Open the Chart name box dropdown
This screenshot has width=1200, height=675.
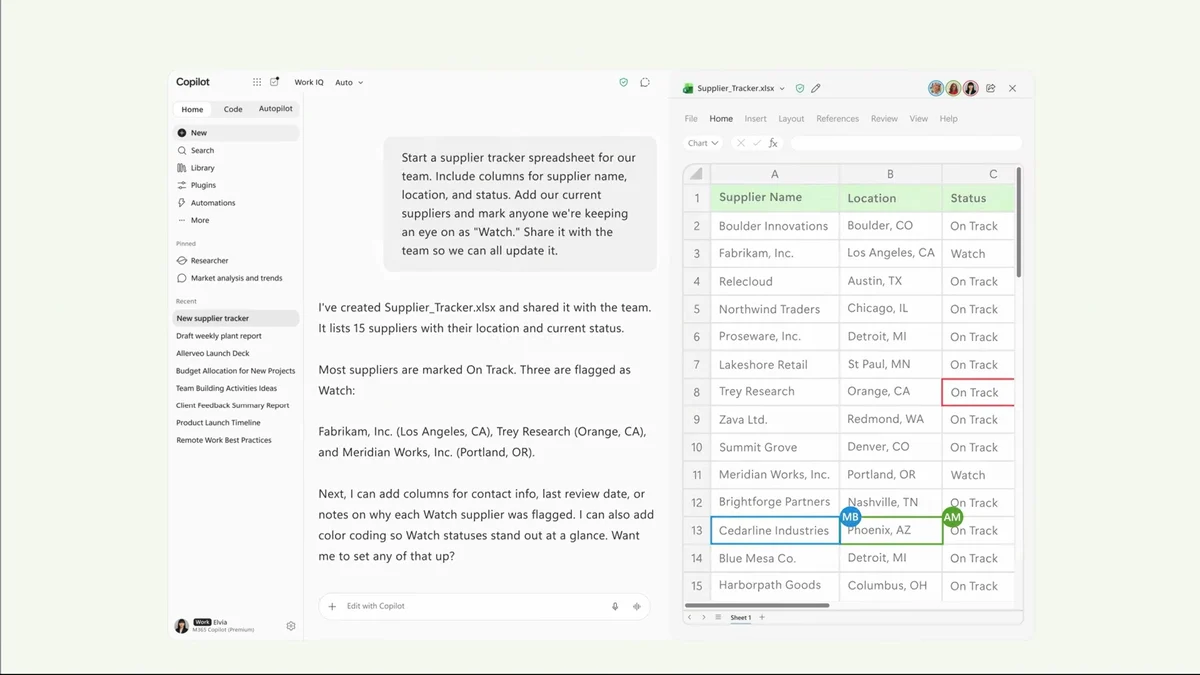pos(703,143)
